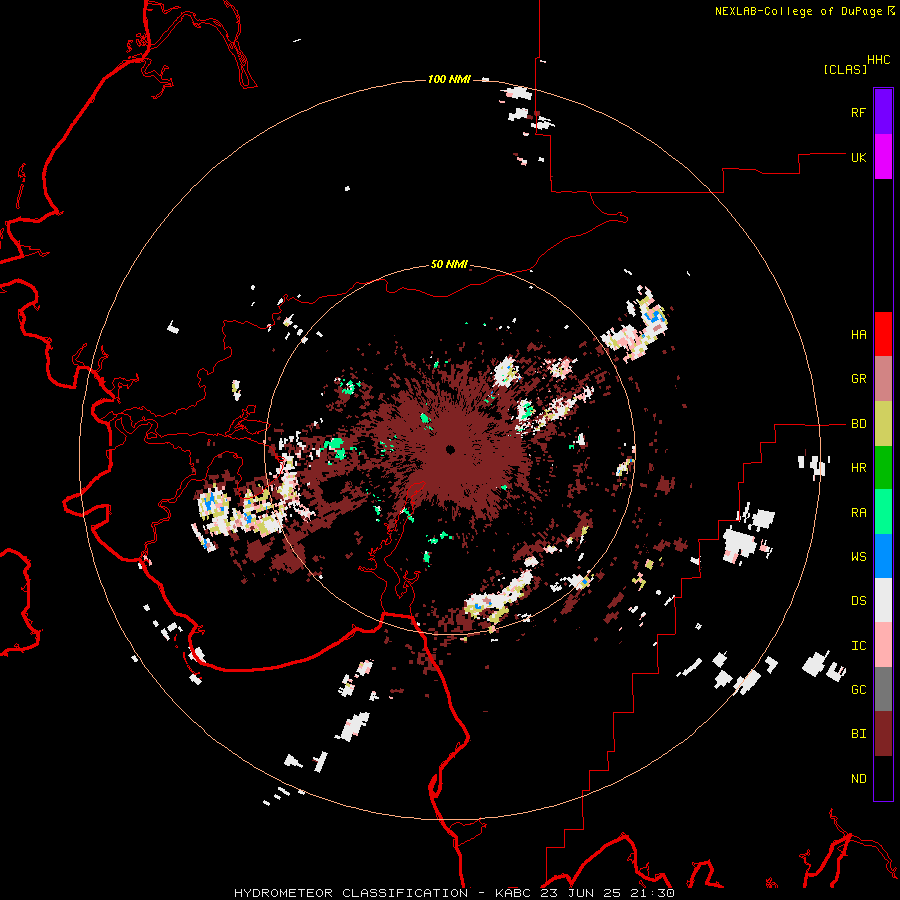Screen dimensions: 900x900
Task: Select the GR dusty-pink legend swatch
Action: (883, 379)
